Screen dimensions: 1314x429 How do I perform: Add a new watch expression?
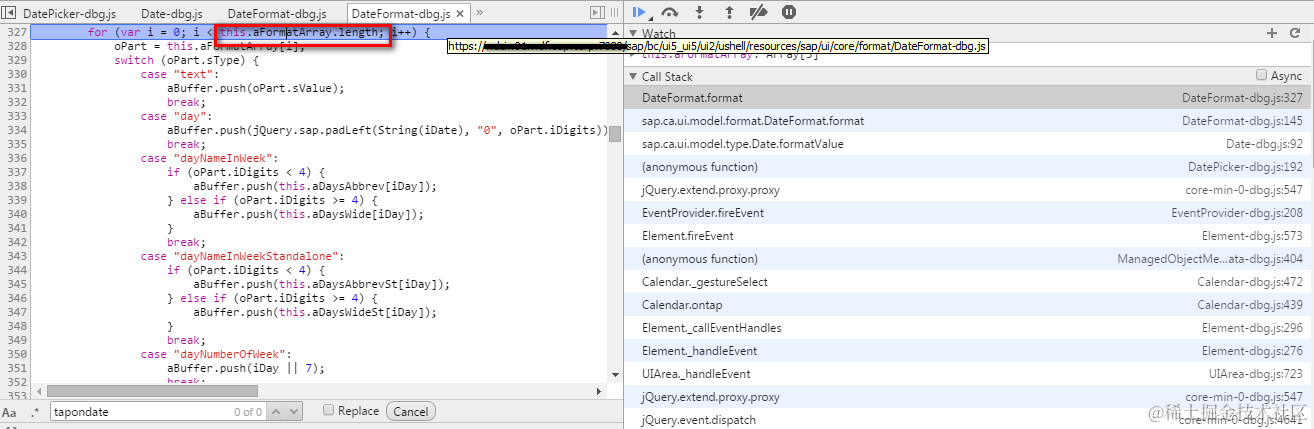(x=1272, y=33)
